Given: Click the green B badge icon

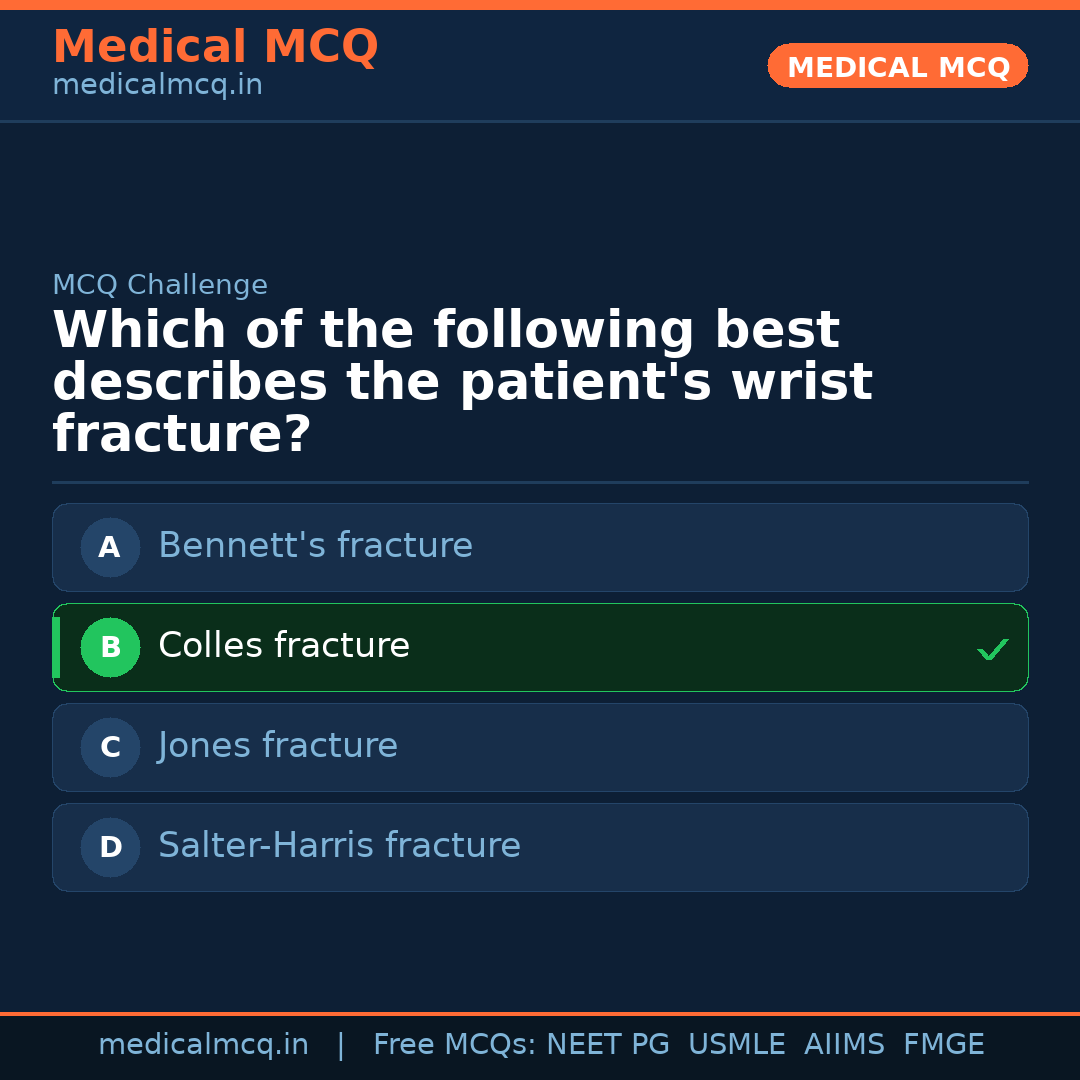Looking at the screenshot, I should (110, 647).
